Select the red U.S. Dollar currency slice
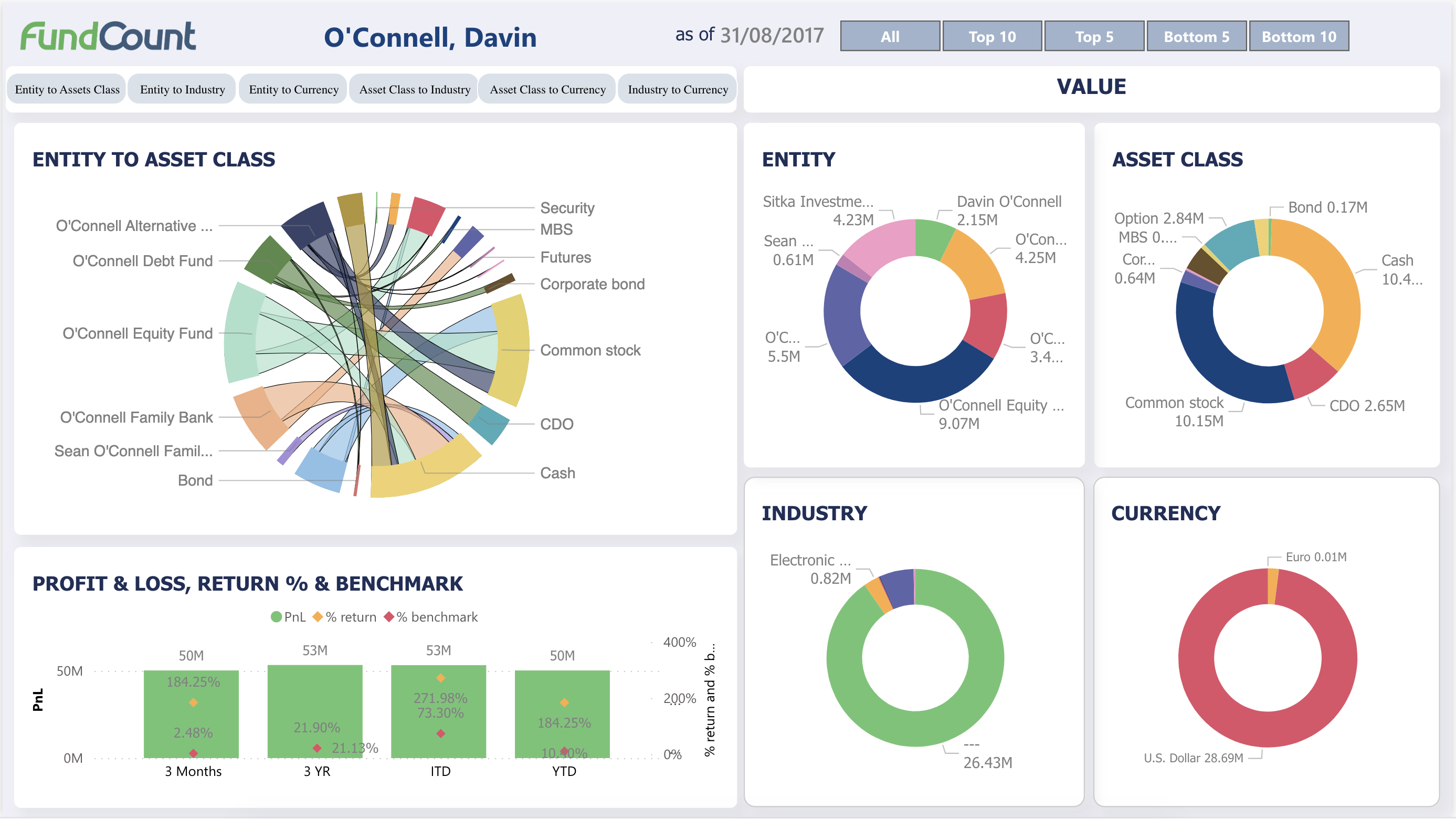This screenshot has height=819, width=1456. click(1267, 729)
